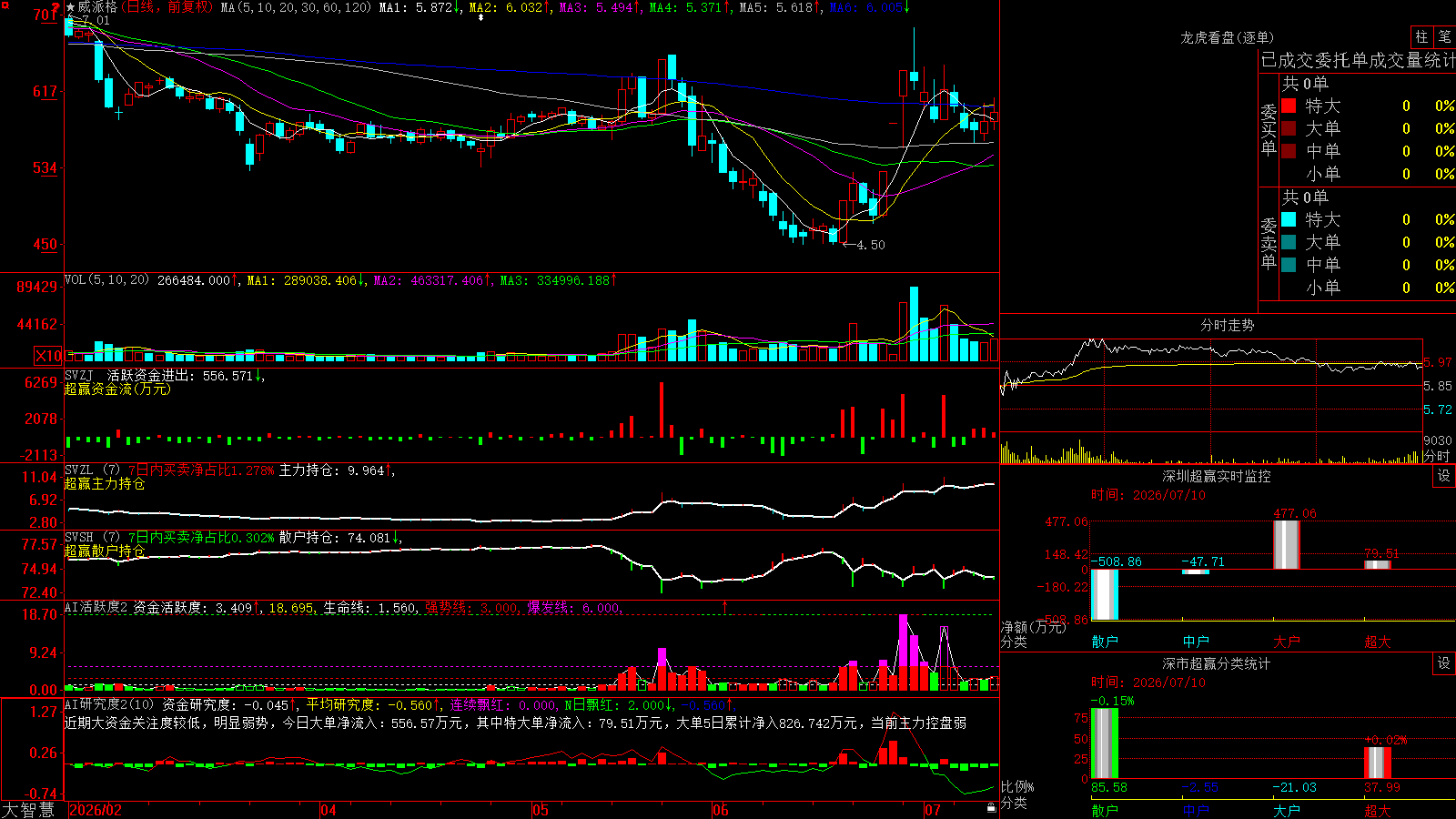
Task: Click the small lock icon on the date axis
Action: (x=991, y=808)
